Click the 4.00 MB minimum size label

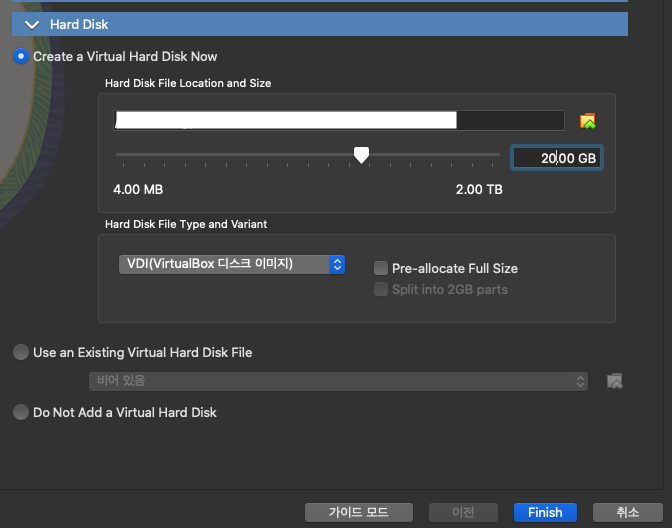click(138, 189)
